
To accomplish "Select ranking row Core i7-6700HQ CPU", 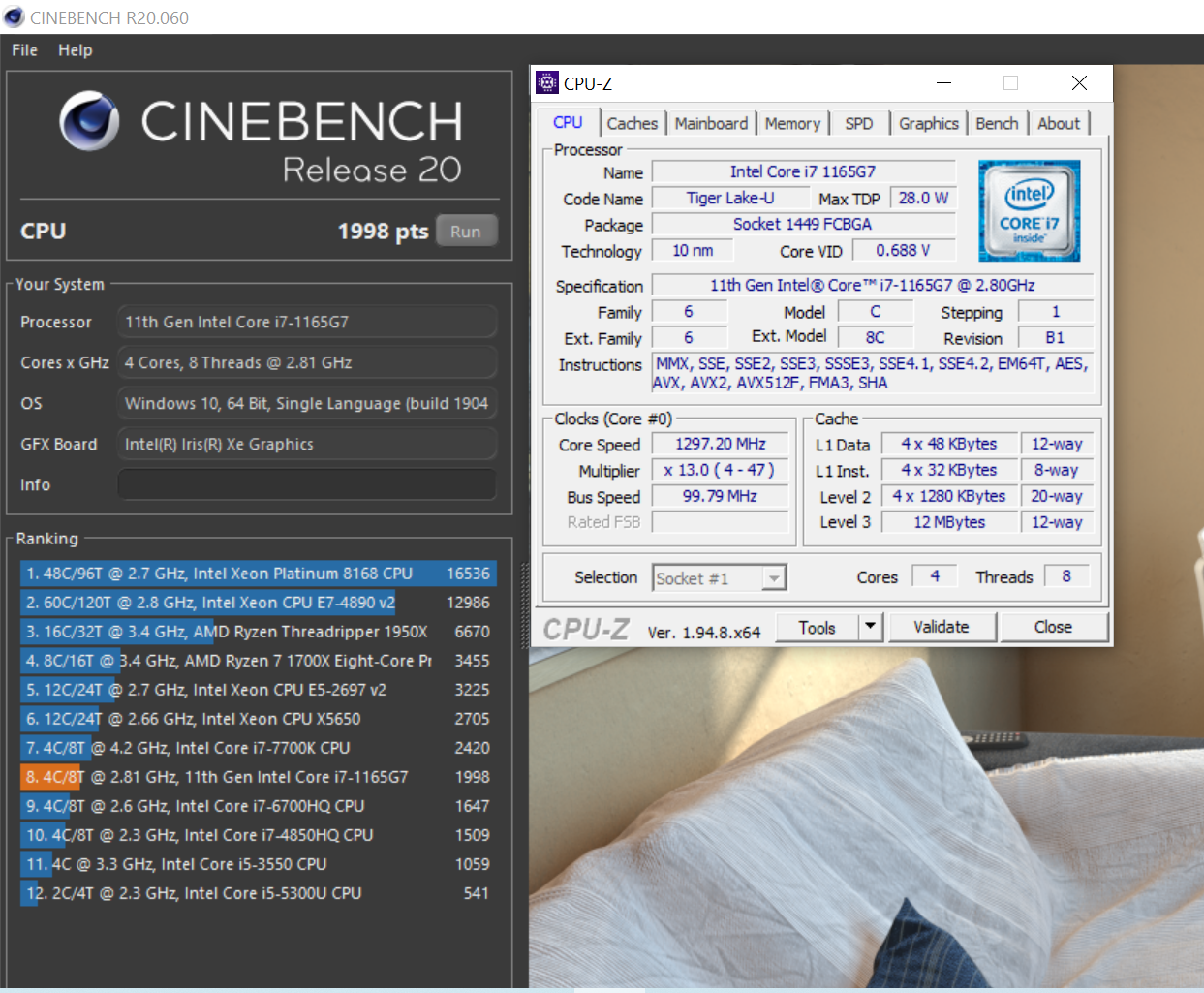I will (259, 806).
